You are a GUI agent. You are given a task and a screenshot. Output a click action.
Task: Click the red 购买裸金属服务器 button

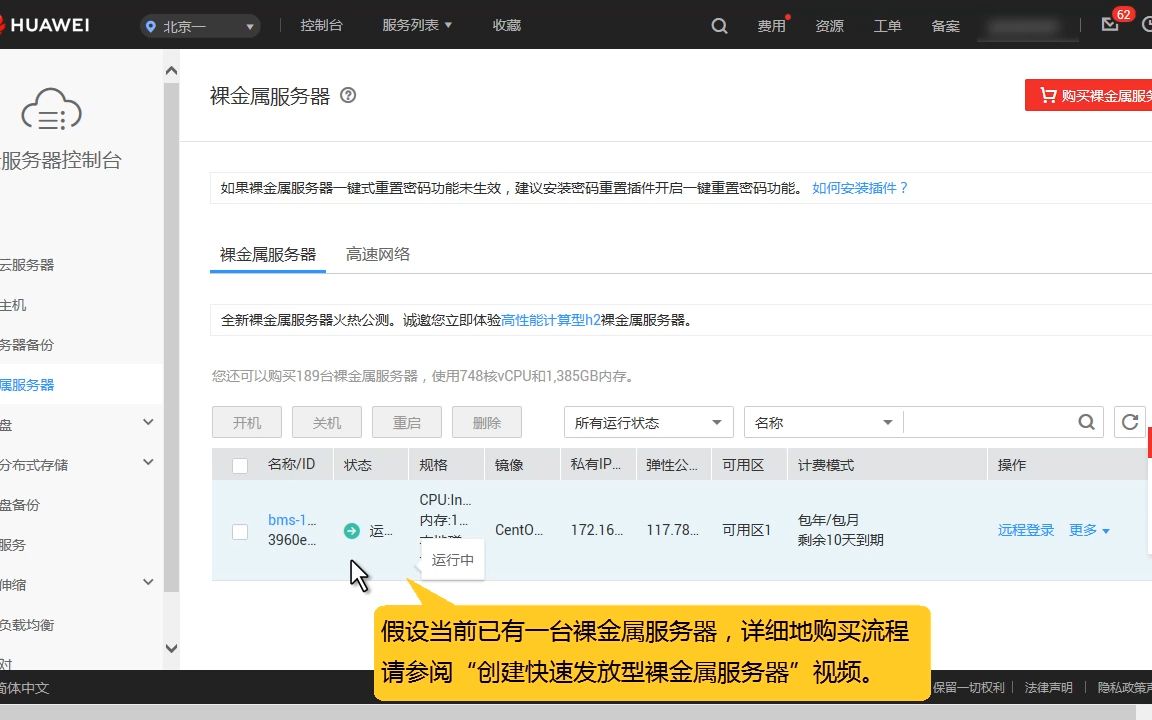pyautogui.click(x=1088, y=96)
